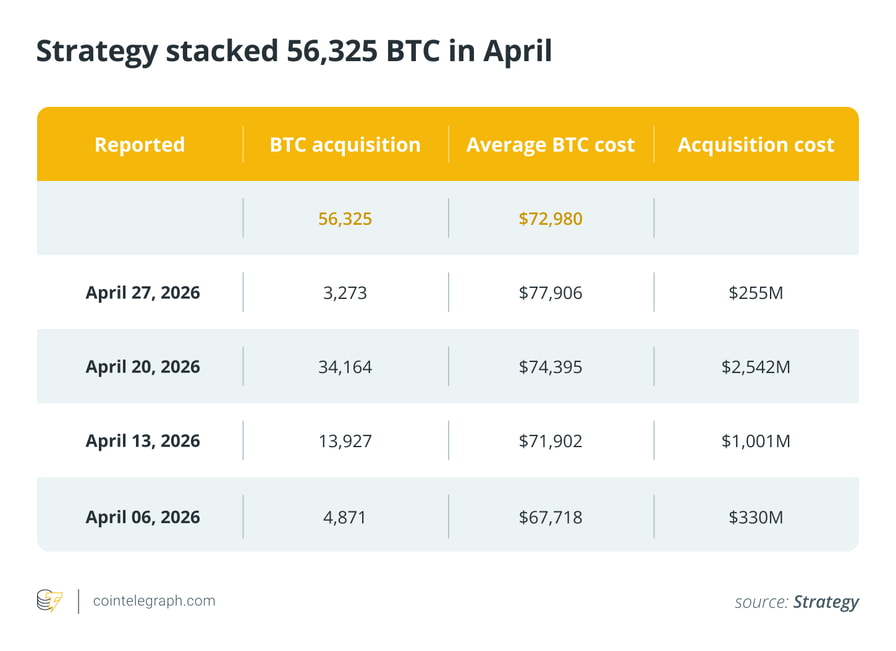Open the cointelegraph.com link

click(153, 601)
